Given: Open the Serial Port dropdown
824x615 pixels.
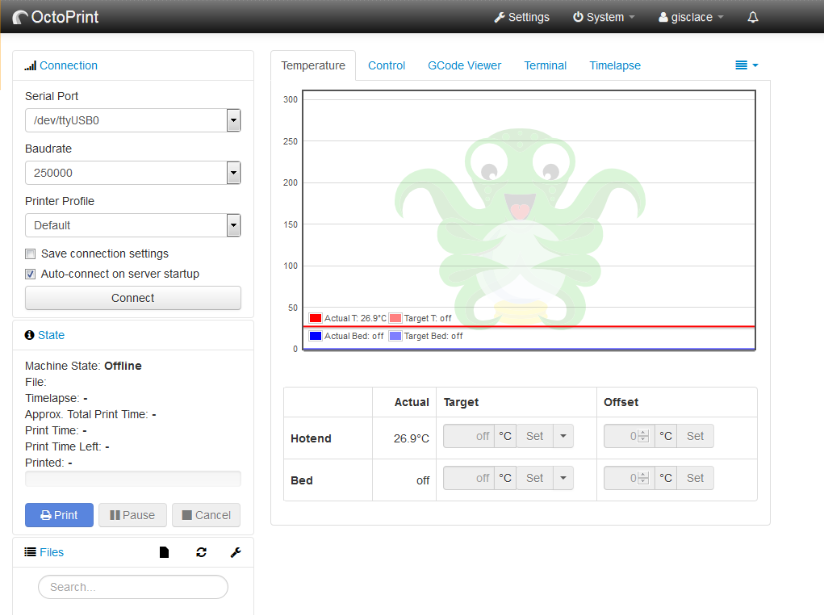Looking at the screenshot, I should [133, 120].
